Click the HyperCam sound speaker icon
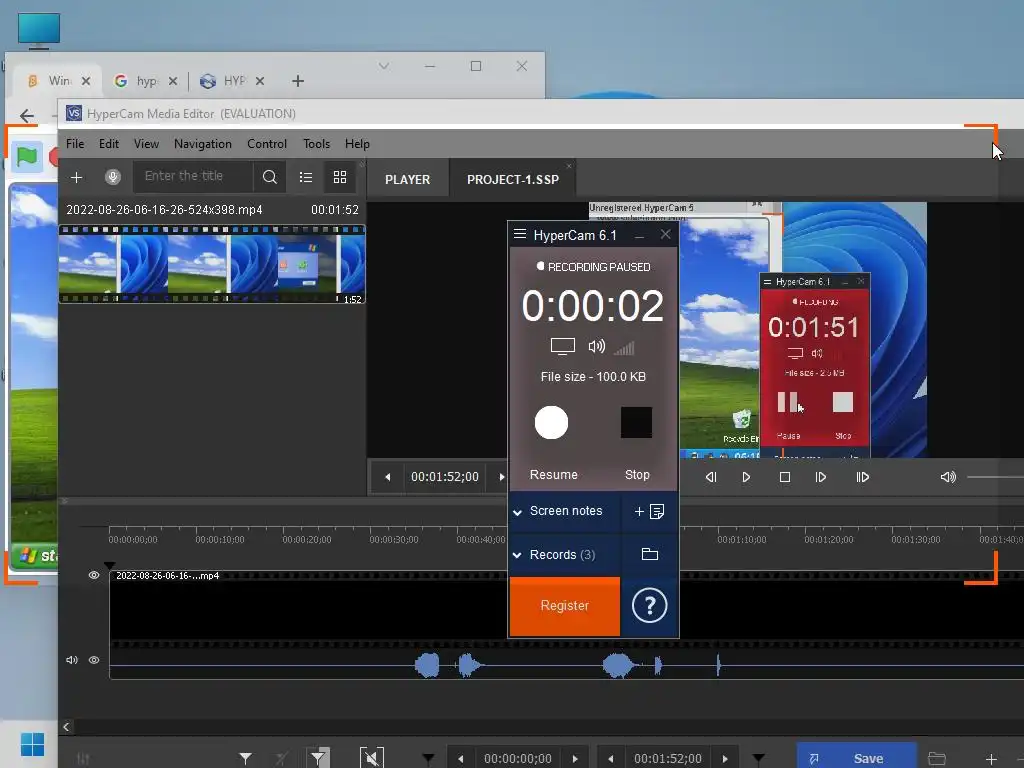 596,346
